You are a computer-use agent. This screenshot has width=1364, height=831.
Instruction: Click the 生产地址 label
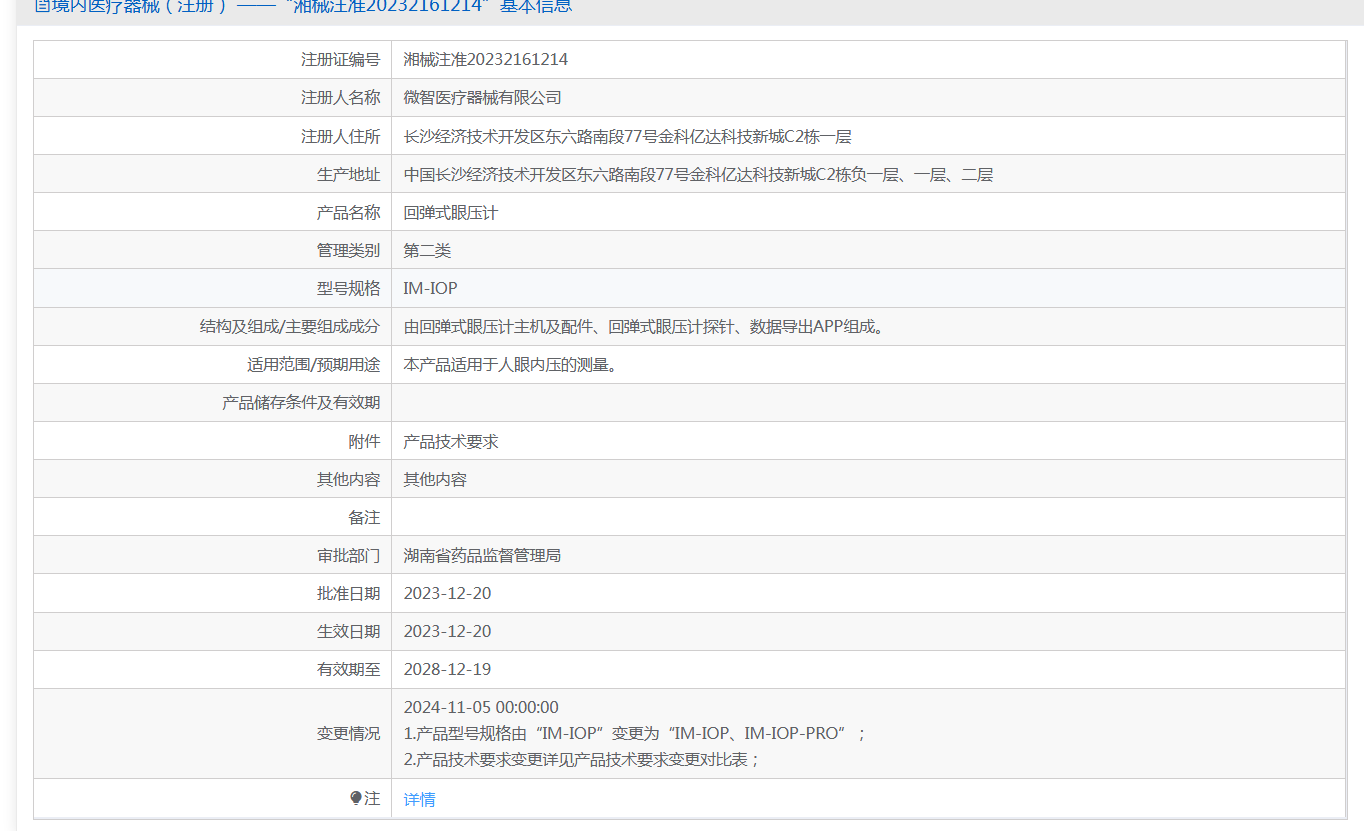coord(349,174)
